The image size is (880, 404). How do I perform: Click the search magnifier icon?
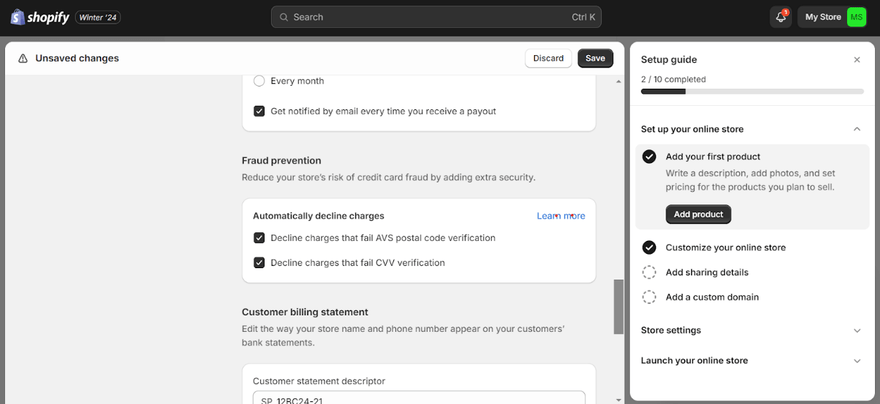pyautogui.click(x=284, y=17)
